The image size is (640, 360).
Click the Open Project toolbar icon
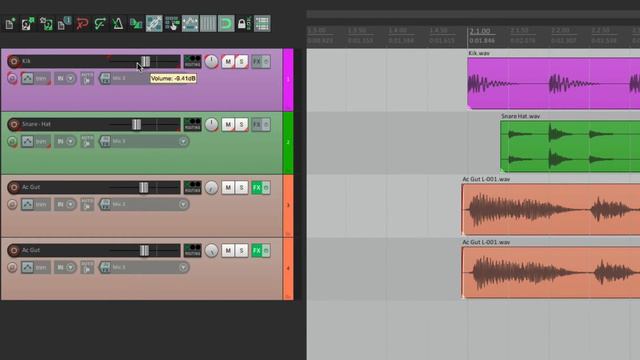(28, 24)
